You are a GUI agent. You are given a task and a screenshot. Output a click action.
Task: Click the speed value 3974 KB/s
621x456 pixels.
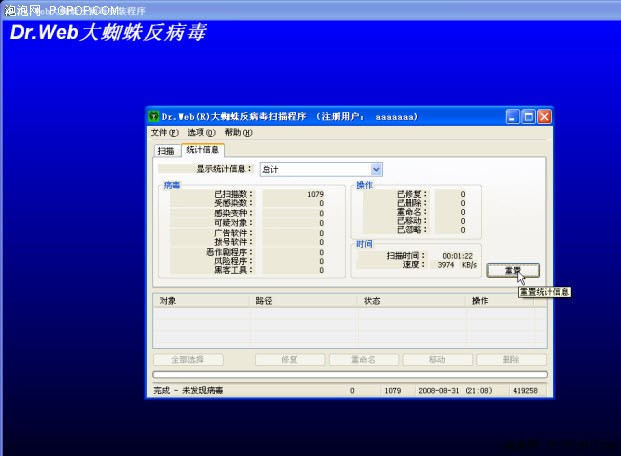[x=457, y=265]
